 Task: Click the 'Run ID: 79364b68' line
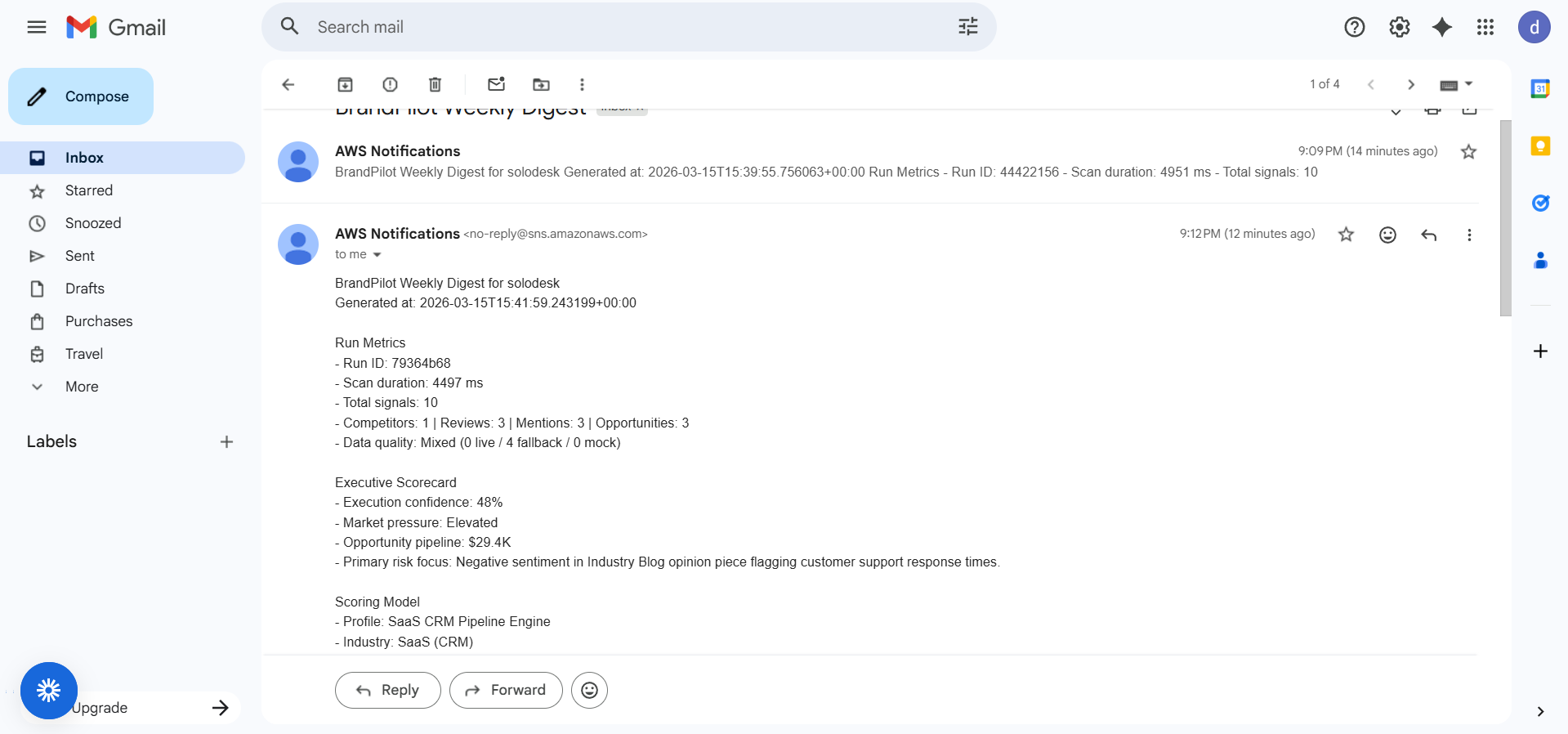click(x=393, y=363)
